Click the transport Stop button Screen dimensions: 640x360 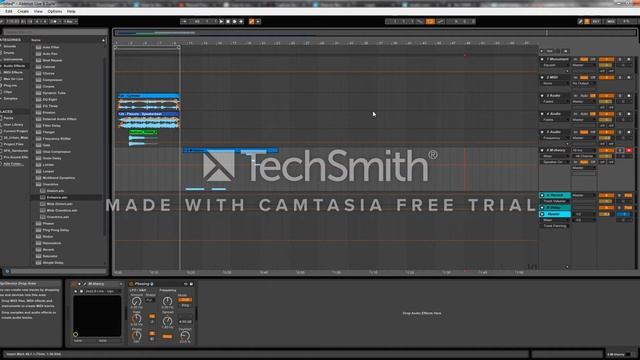point(228,21)
